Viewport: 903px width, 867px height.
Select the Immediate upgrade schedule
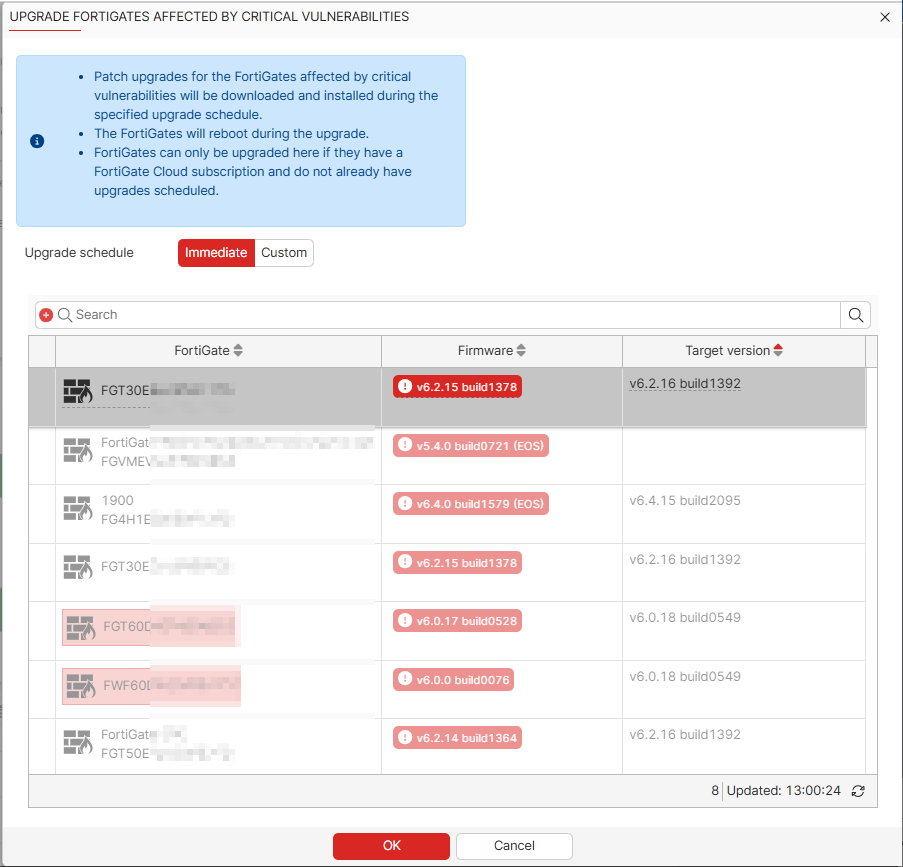point(216,253)
